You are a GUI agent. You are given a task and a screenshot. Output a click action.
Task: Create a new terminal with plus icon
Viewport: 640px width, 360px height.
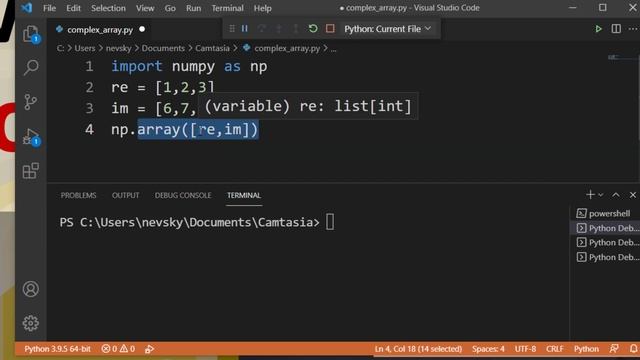tap(590, 195)
